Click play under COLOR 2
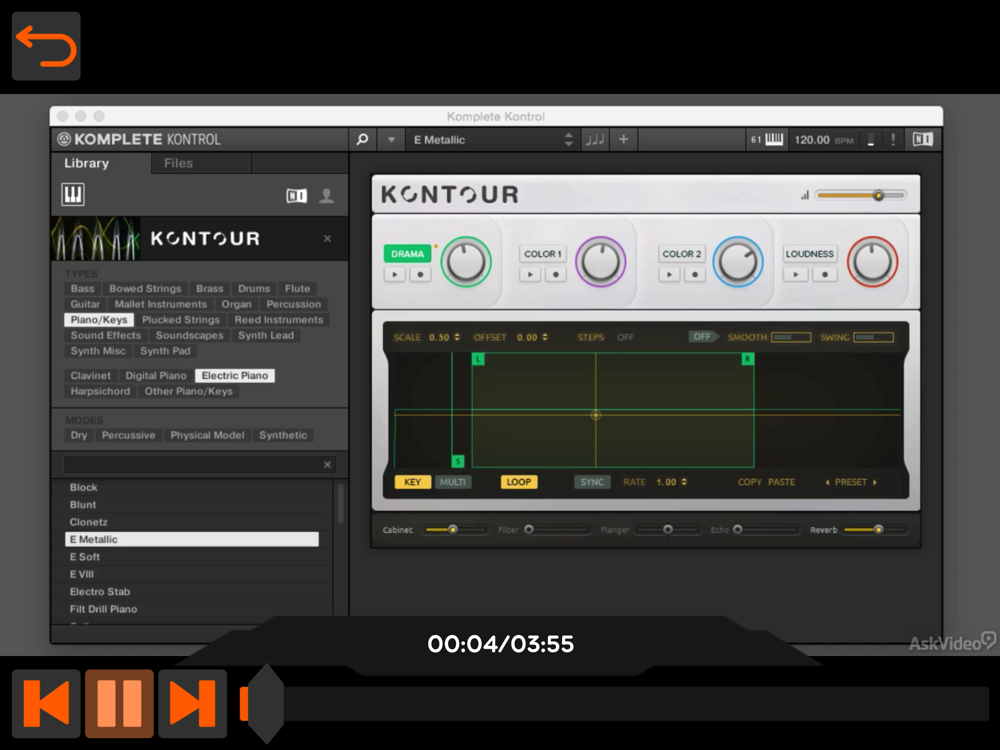The width and height of the screenshot is (1000, 750). [x=669, y=275]
